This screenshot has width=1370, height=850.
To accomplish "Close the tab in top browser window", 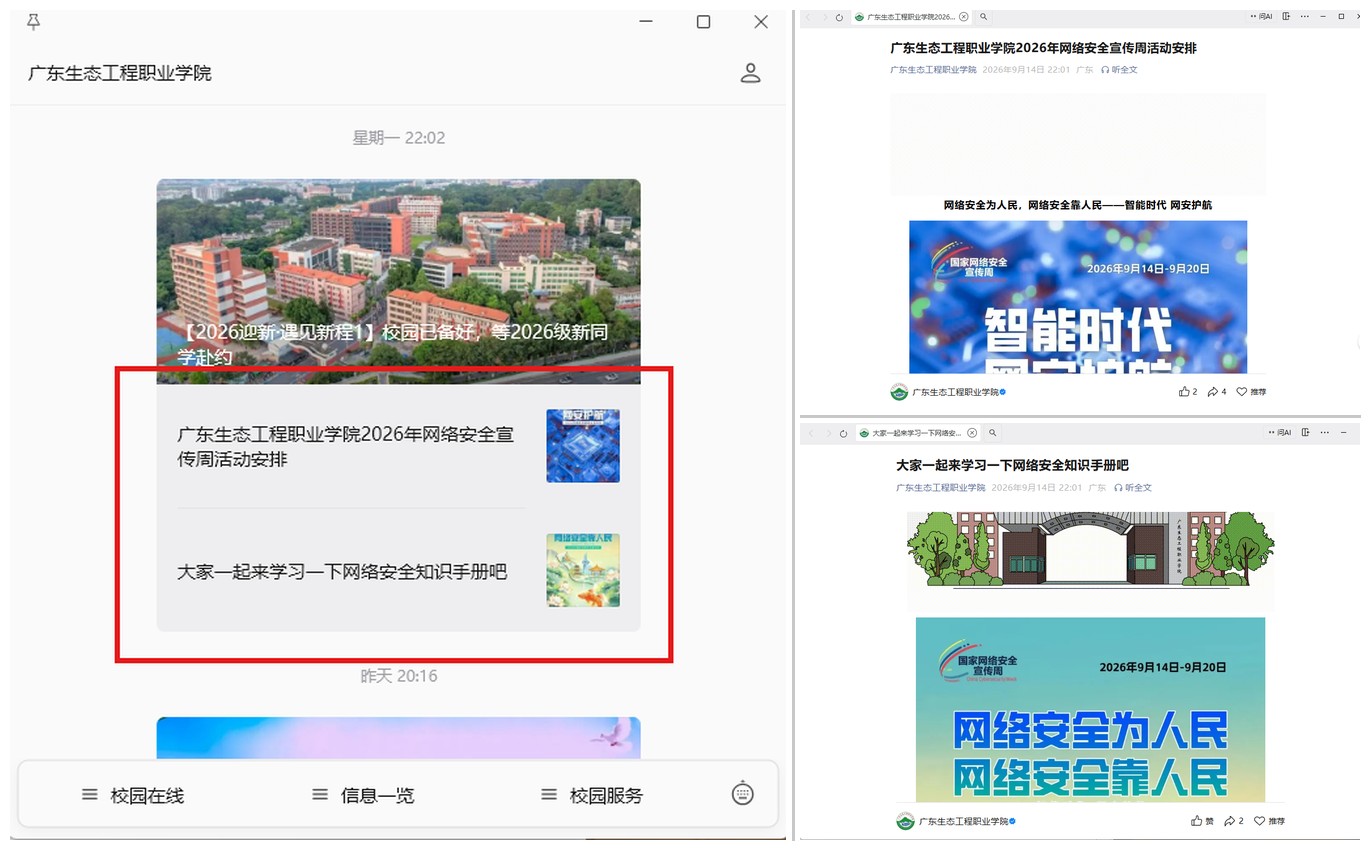I will [964, 17].
